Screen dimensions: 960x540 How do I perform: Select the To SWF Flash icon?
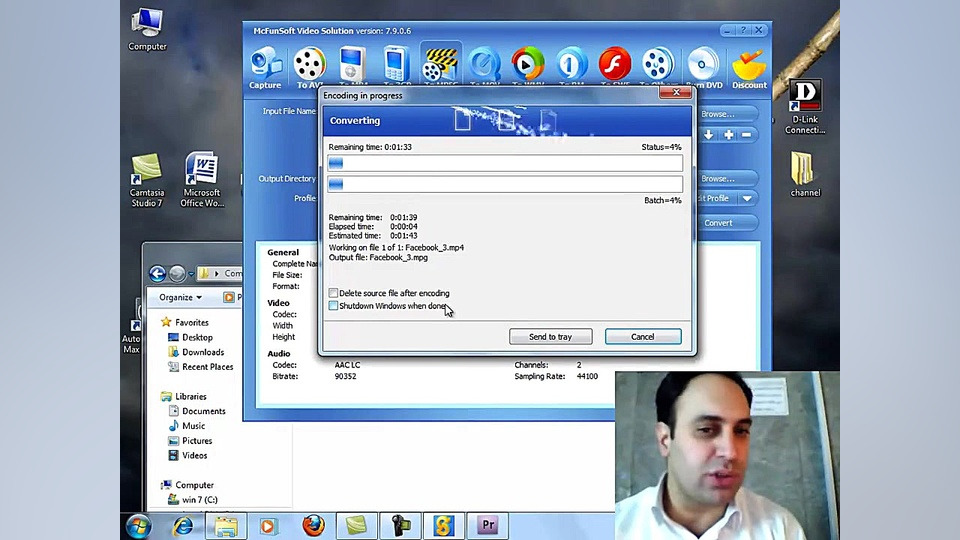click(615, 66)
